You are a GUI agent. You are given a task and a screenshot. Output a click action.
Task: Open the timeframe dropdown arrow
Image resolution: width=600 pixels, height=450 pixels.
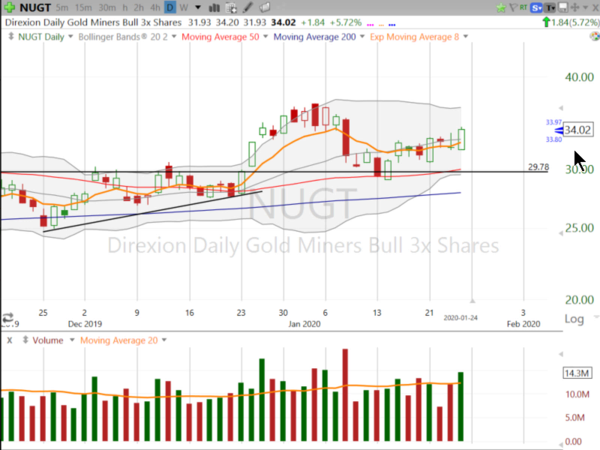[x=198, y=8]
